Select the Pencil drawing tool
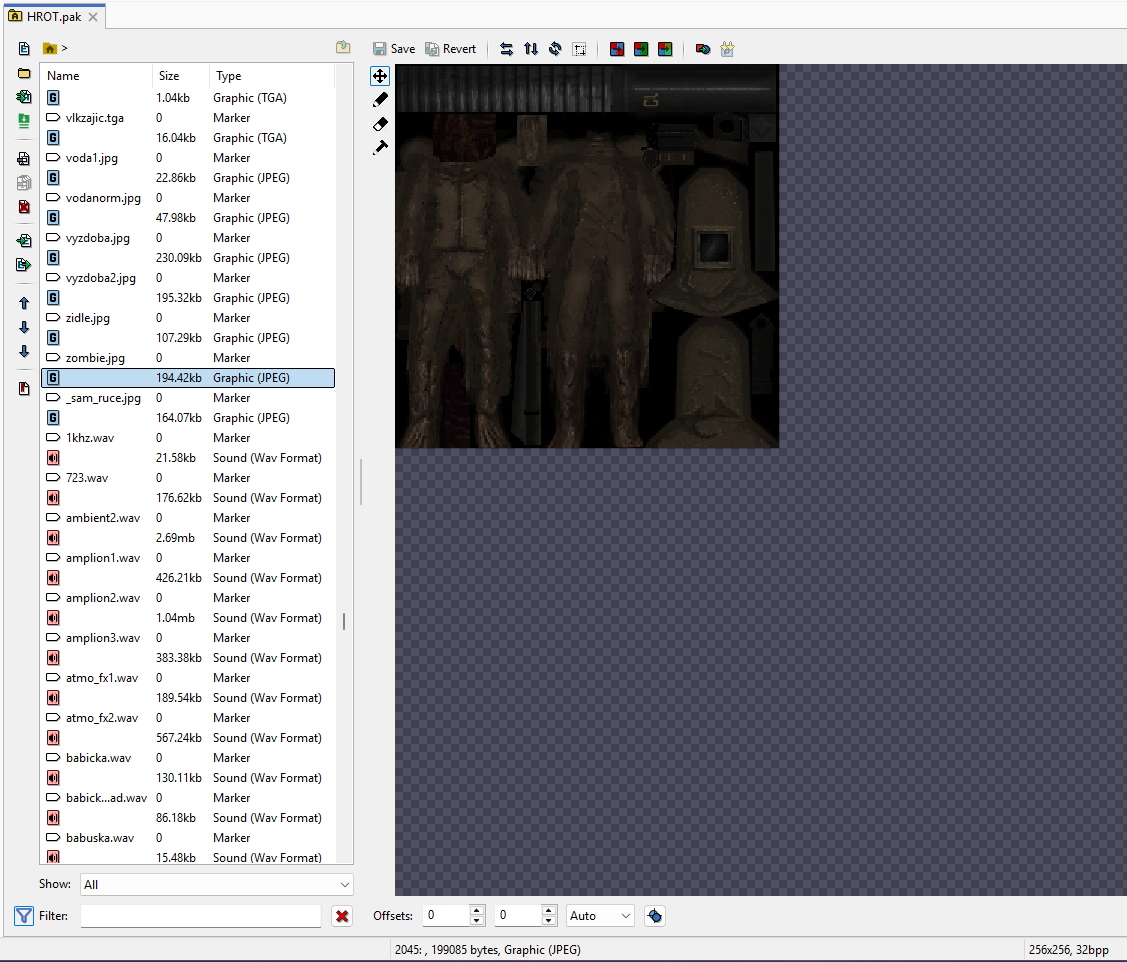The height and width of the screenshot is (962, 1127). [380, 100]
